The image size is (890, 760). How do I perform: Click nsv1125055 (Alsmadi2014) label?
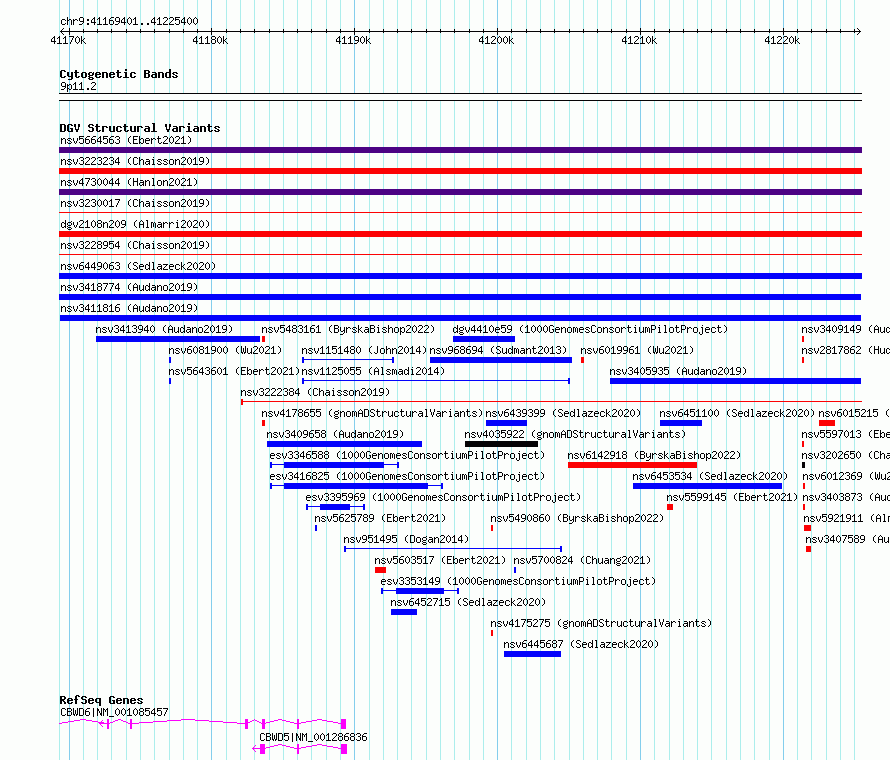click(373, 371)
